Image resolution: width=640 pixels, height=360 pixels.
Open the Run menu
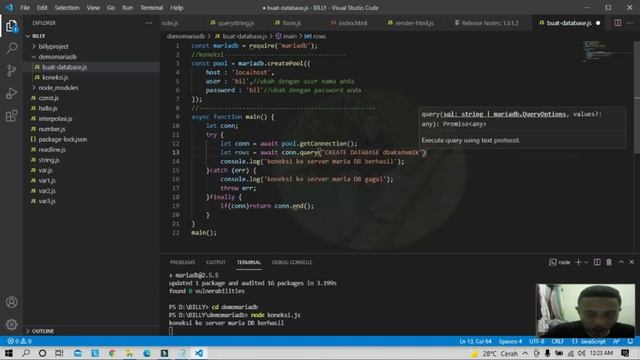coord(127,8)
